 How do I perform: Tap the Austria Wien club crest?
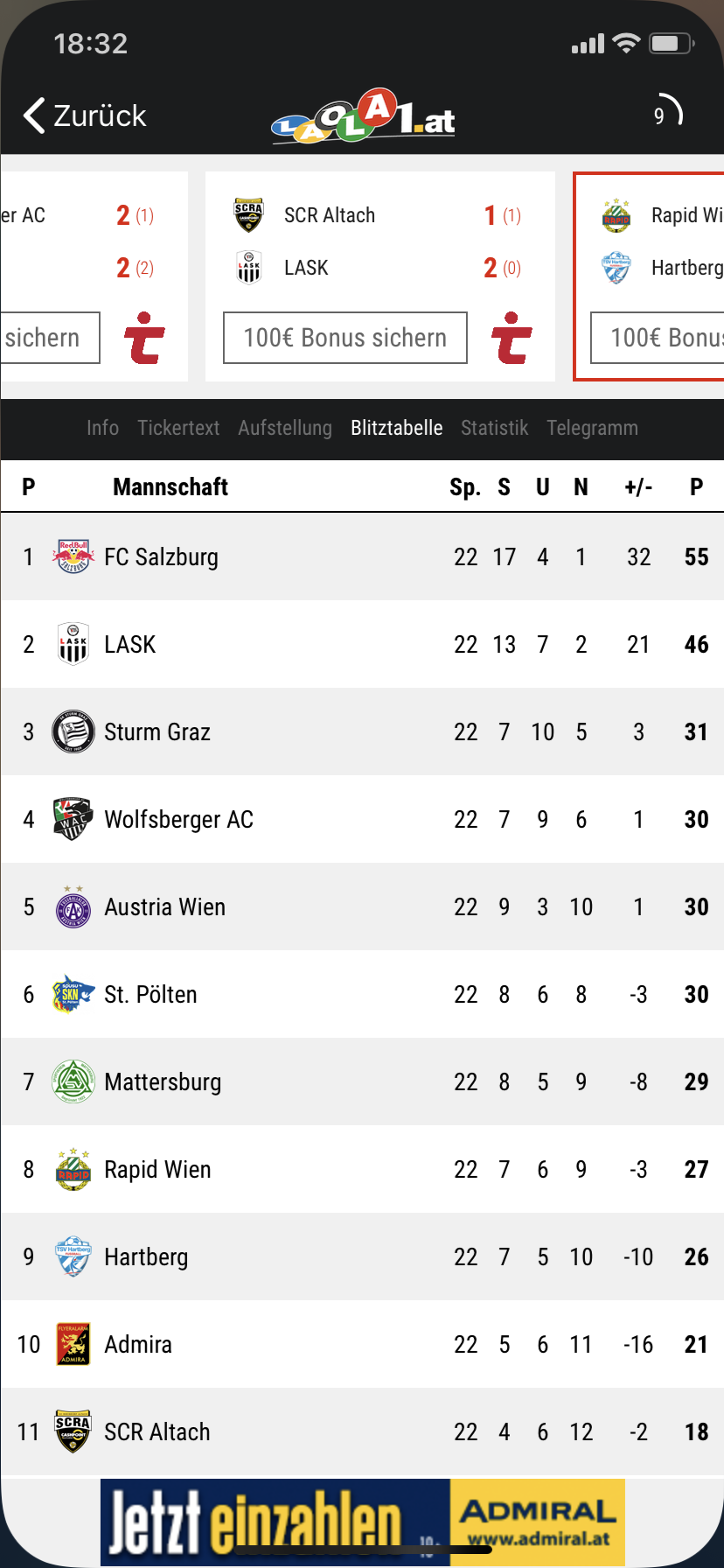point(73,906)
